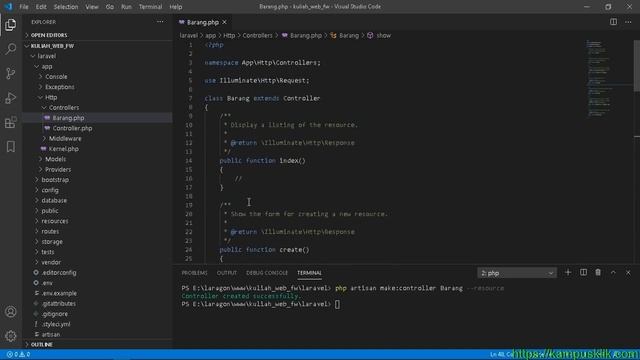The width and height of the screenshot is (640, 360).
Task: Close the Barang.php editor tab
Action: tap(224, 22)
